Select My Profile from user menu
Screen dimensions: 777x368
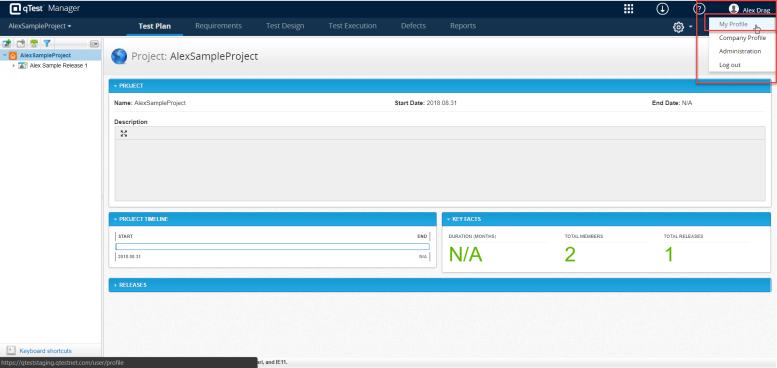coord(742,24)
